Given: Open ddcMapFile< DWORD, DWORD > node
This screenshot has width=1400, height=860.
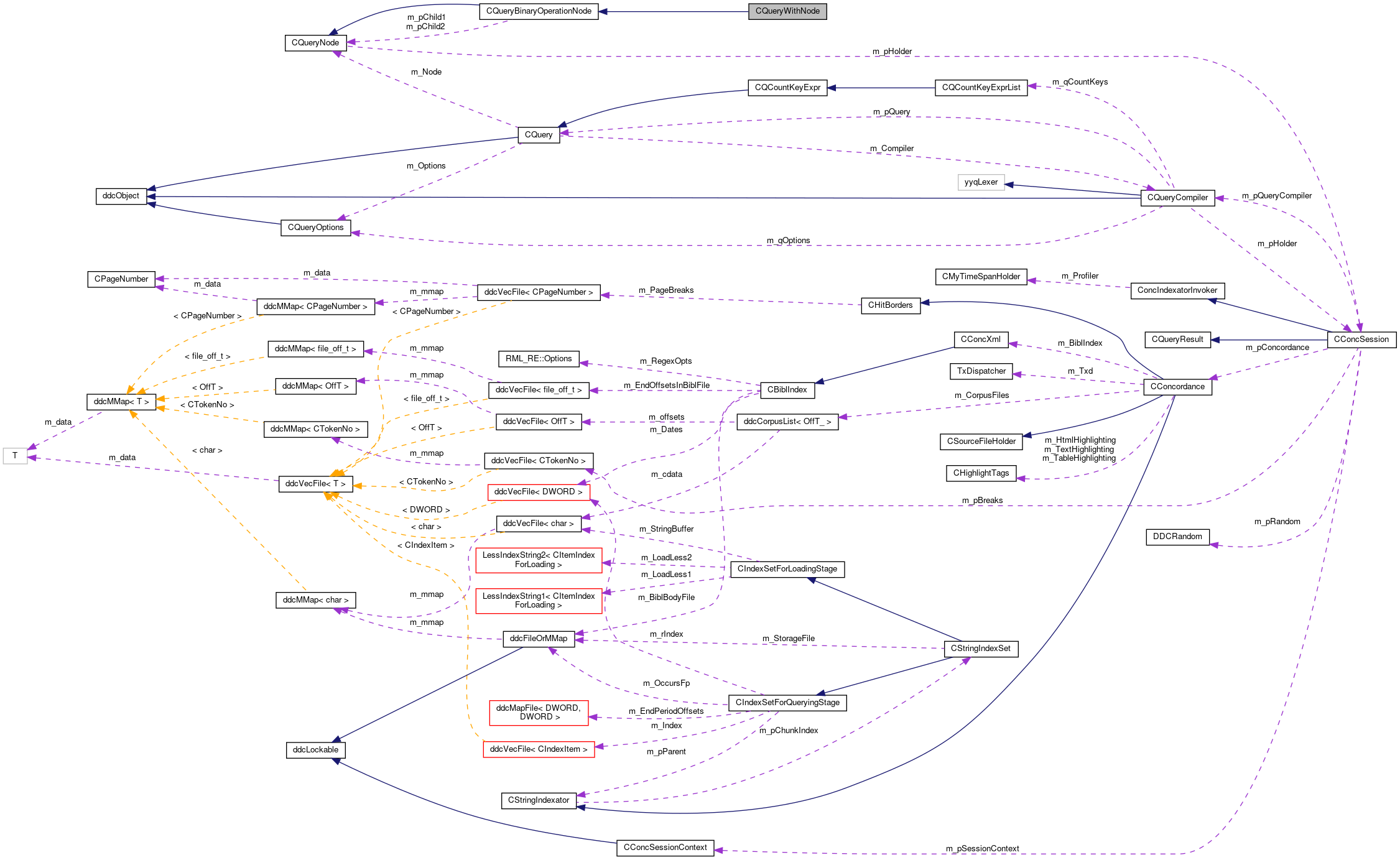Looking at the screenshot, I should pyautogui.click(x=539, y=713).
